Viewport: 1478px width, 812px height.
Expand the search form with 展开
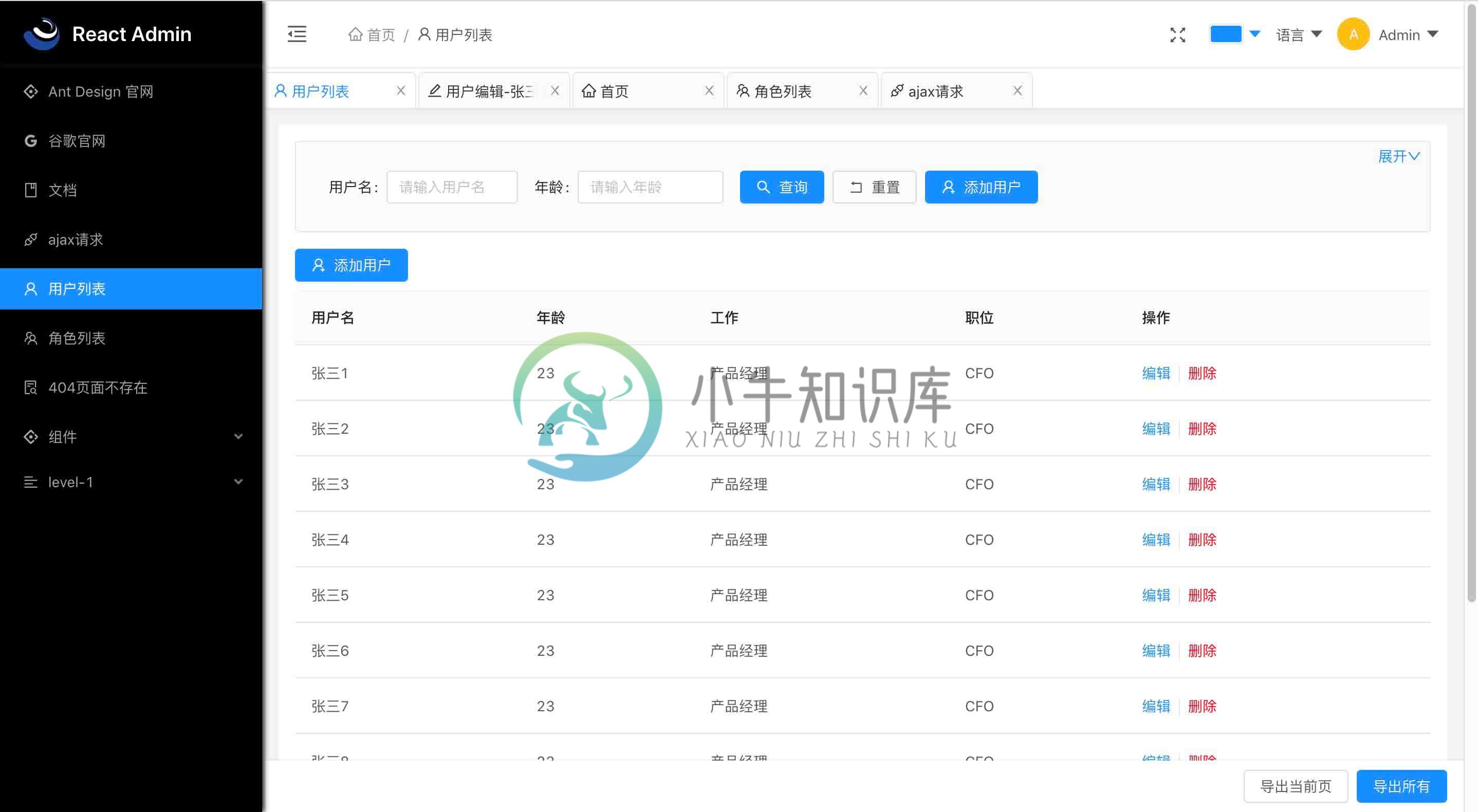pyautogui.click(x=1398, y=156)
